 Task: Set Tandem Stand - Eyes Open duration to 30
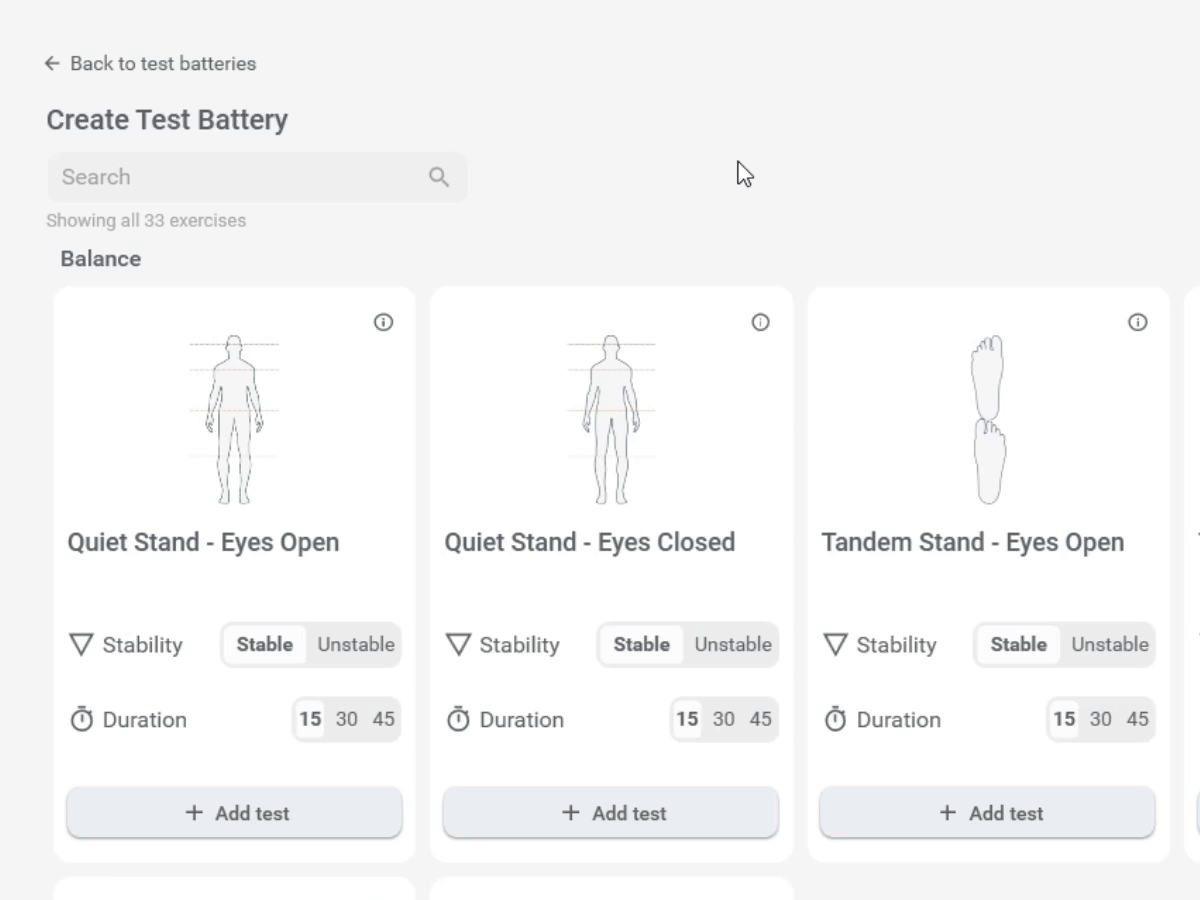click(1101, 719)
